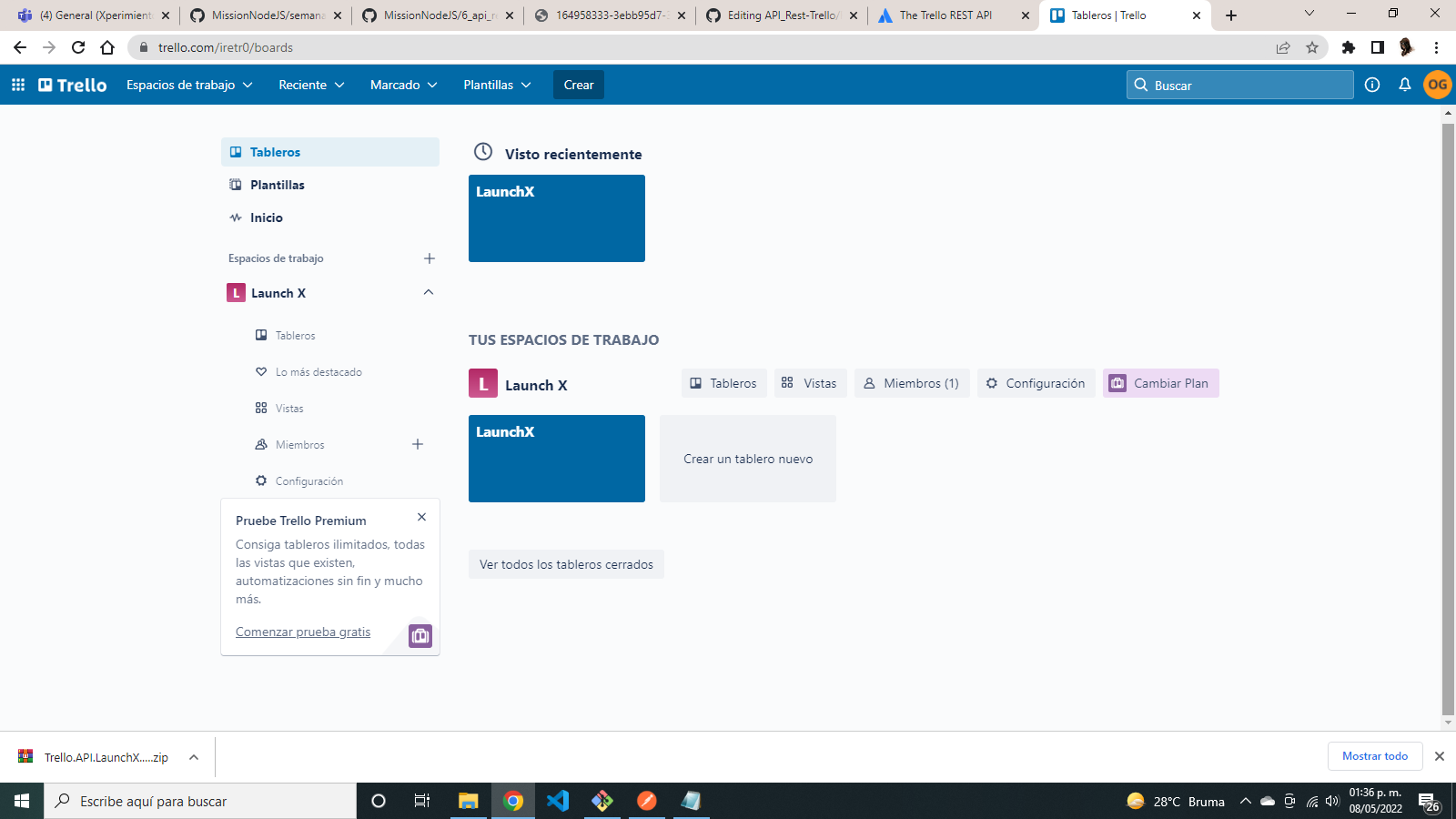Open the Plantillas header dropdown

click(497, 85)
